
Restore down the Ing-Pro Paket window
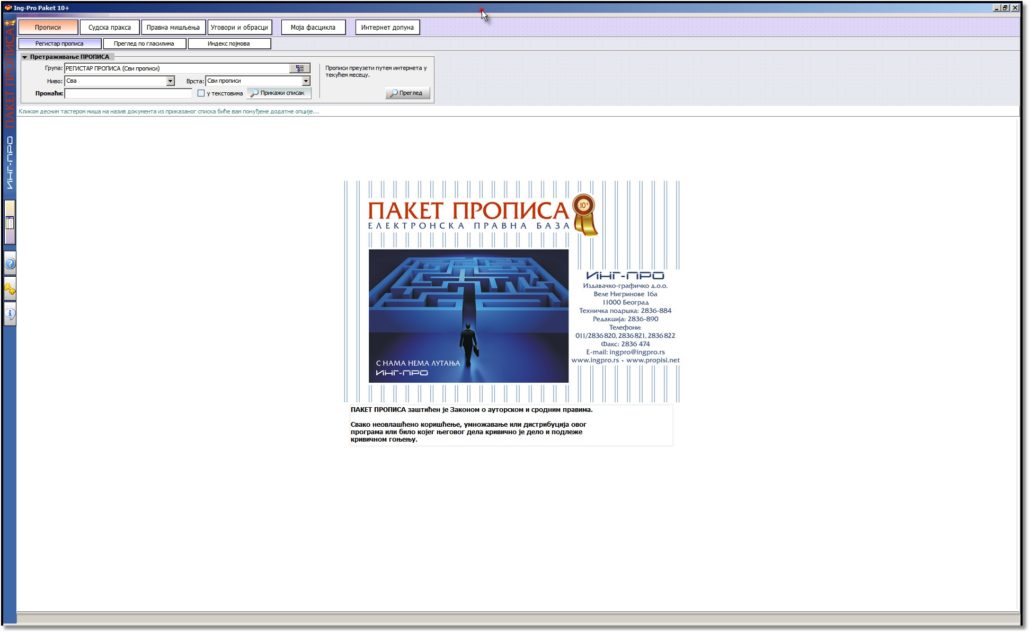point(1006,8)
